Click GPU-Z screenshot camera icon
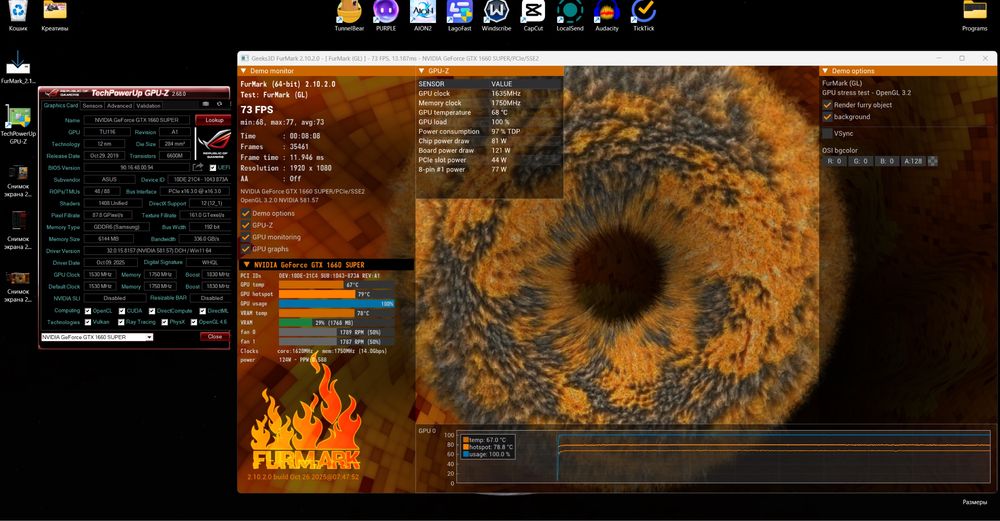This screenshot has height=521, width=1000. click(205, 105)
